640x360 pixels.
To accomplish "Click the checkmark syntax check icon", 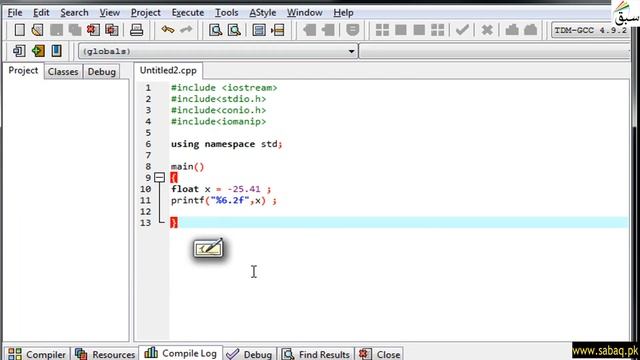I will [x=462, y=30].
